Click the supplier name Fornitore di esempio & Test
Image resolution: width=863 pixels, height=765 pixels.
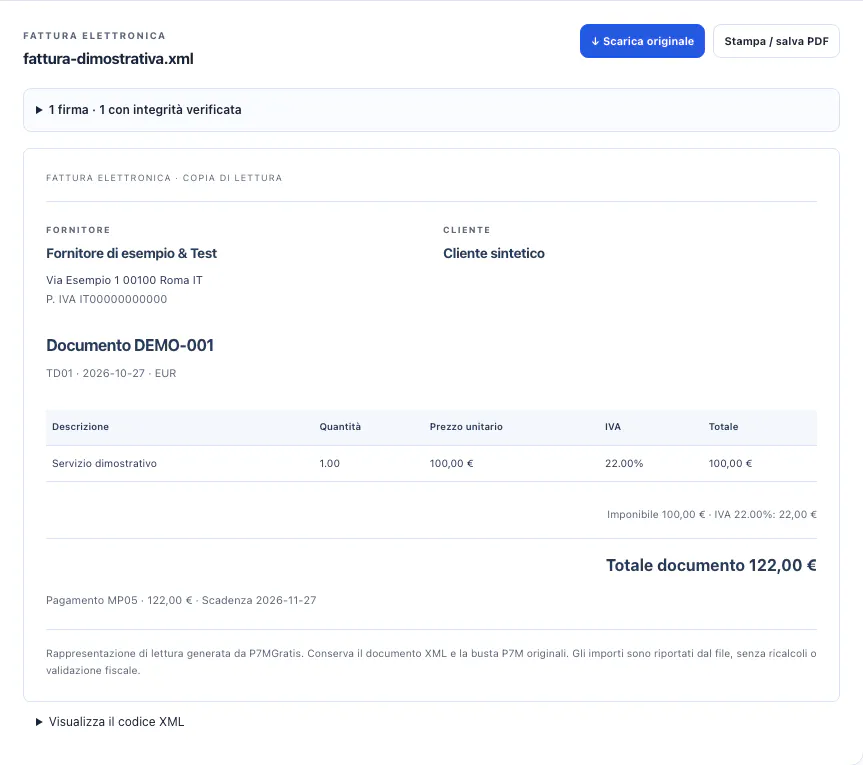pos(132,253)
